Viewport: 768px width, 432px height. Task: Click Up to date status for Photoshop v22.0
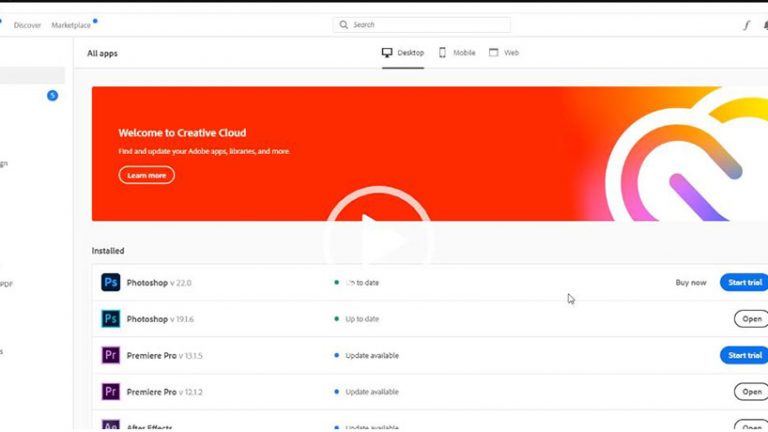coord(362,283)
